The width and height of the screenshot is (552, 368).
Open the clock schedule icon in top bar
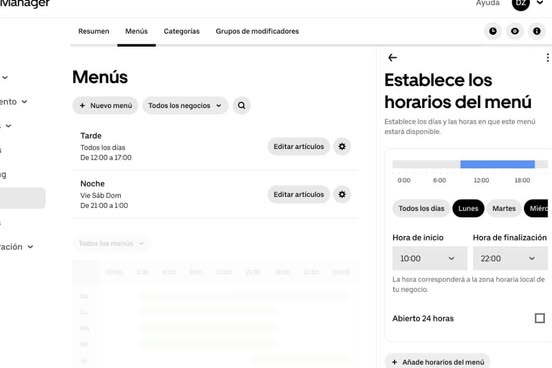(493, 31)
